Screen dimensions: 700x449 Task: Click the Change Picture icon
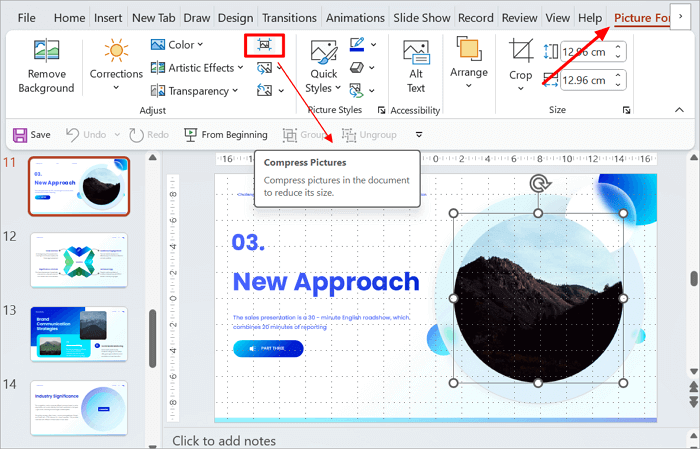tap(264, 68)
